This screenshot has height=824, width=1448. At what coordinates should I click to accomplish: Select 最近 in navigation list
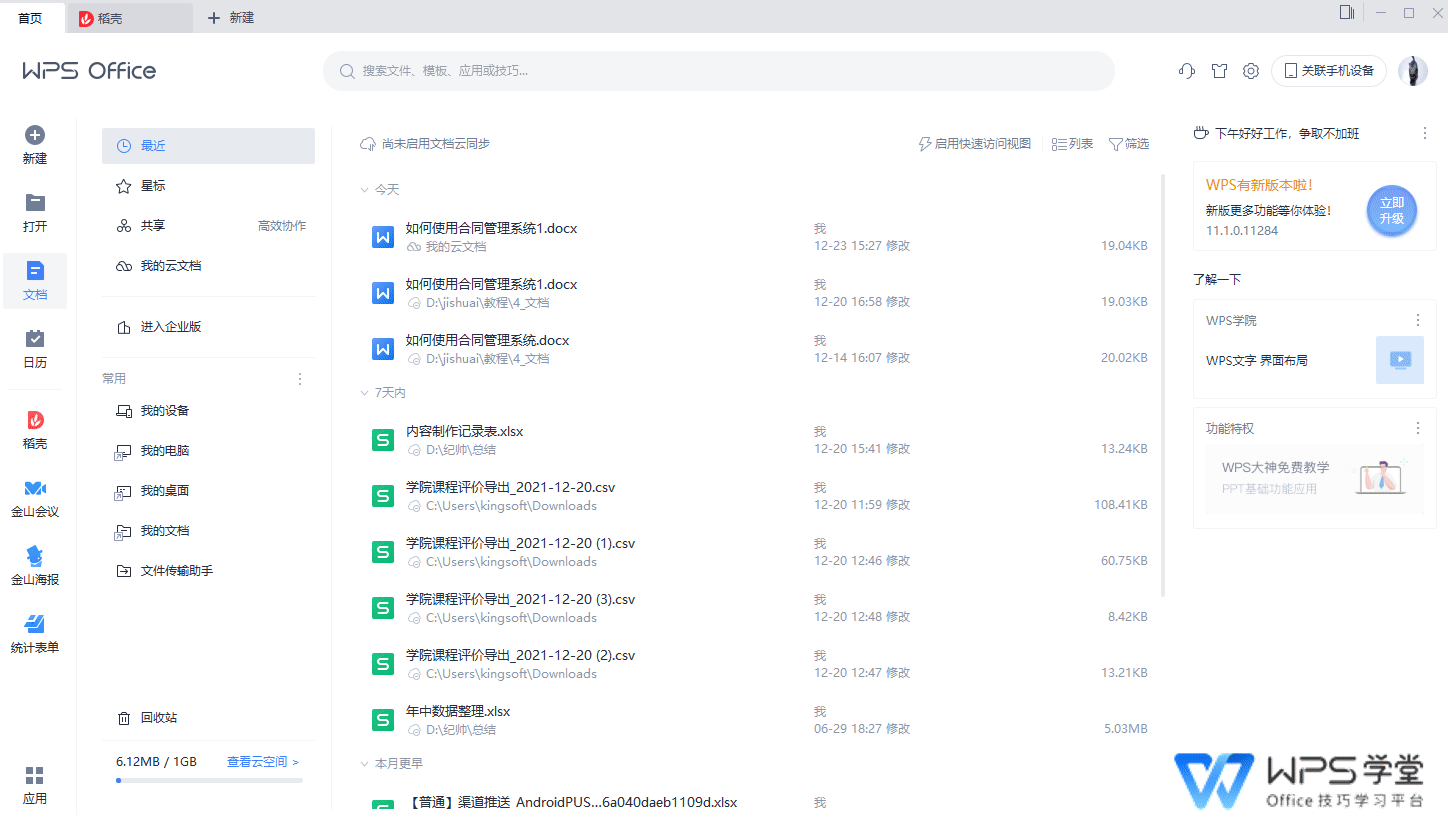(208, 146)
